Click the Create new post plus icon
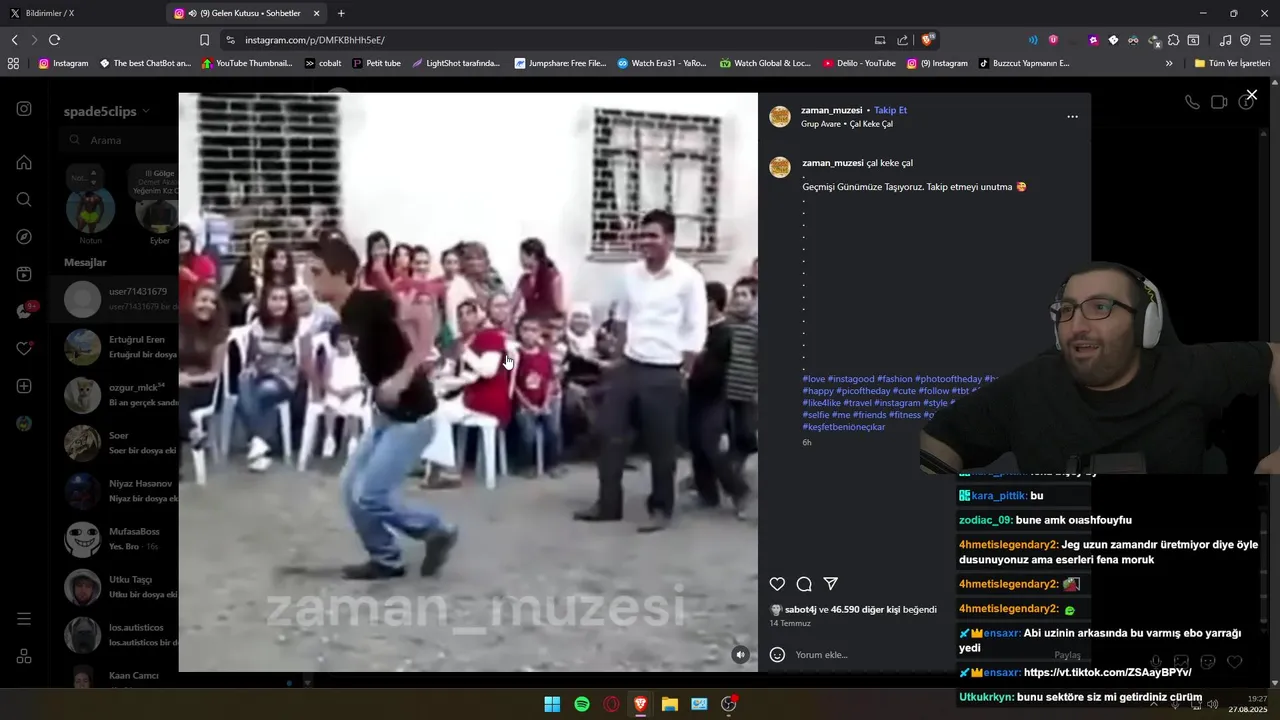The height and width of the screenshot is (720, 1280). click(x=24, y=386)
